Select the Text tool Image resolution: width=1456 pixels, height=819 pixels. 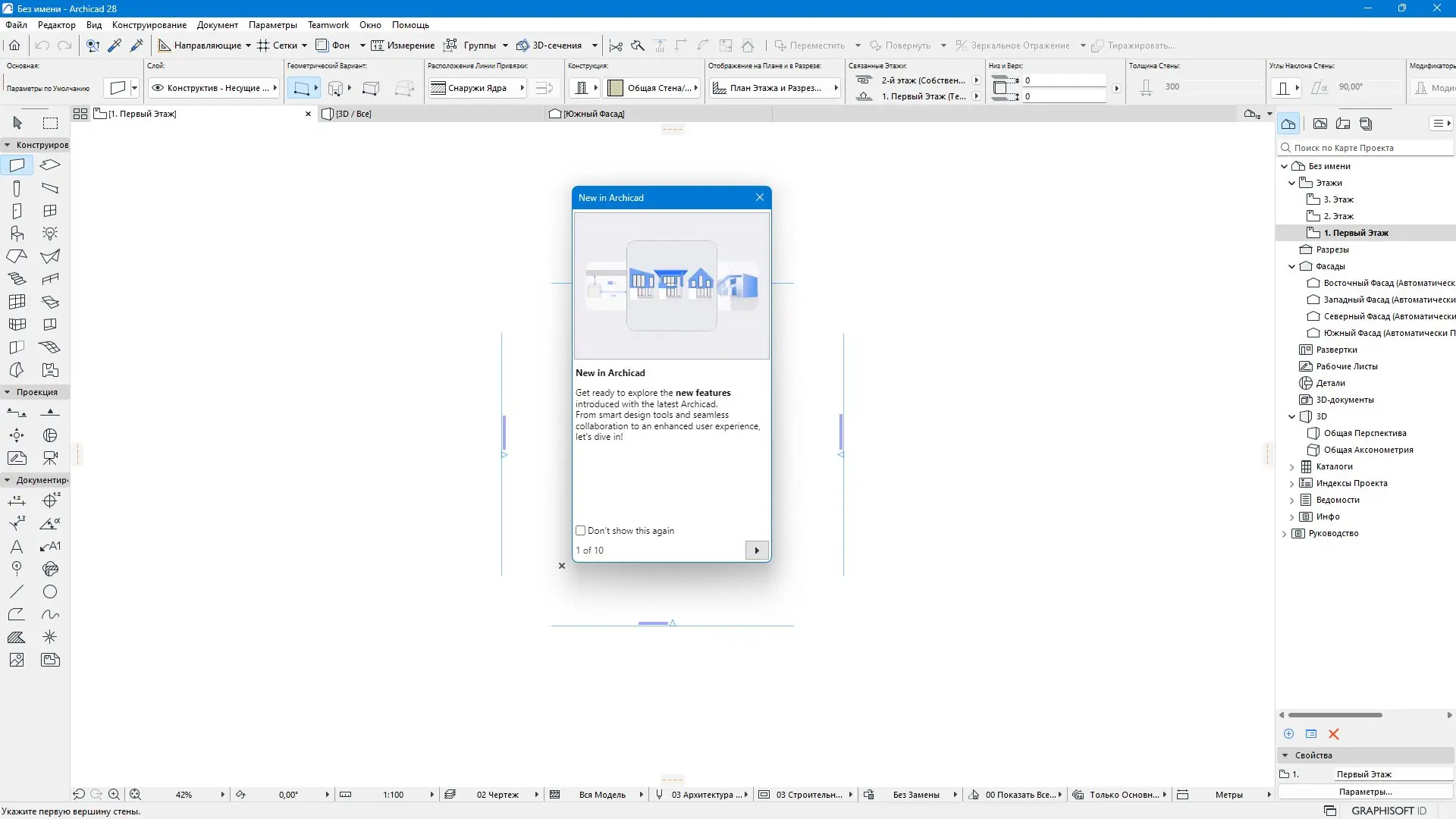point(17,546)
